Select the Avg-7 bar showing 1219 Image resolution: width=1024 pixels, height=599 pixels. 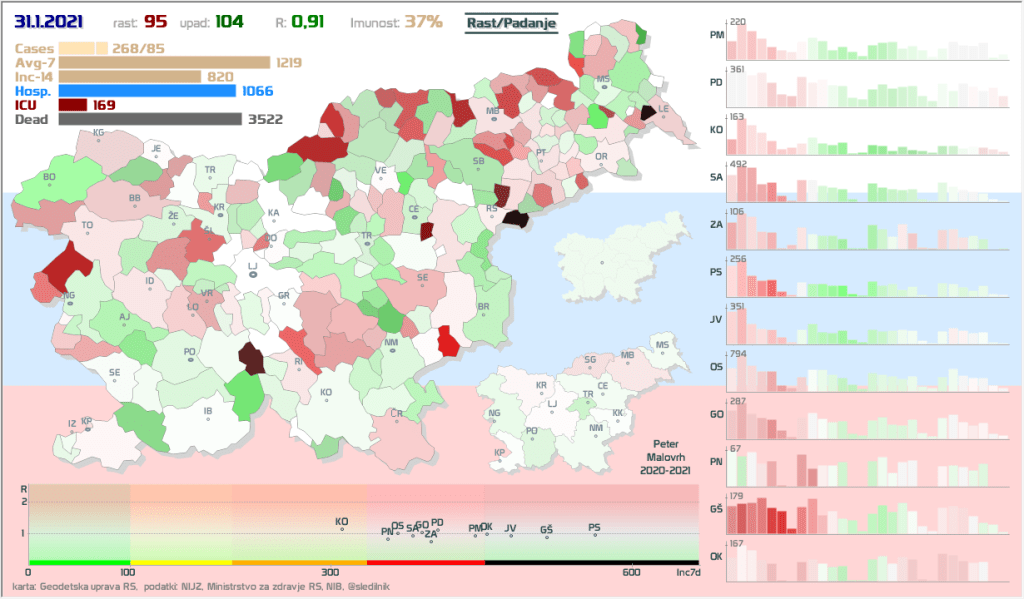tap(164, 62)
